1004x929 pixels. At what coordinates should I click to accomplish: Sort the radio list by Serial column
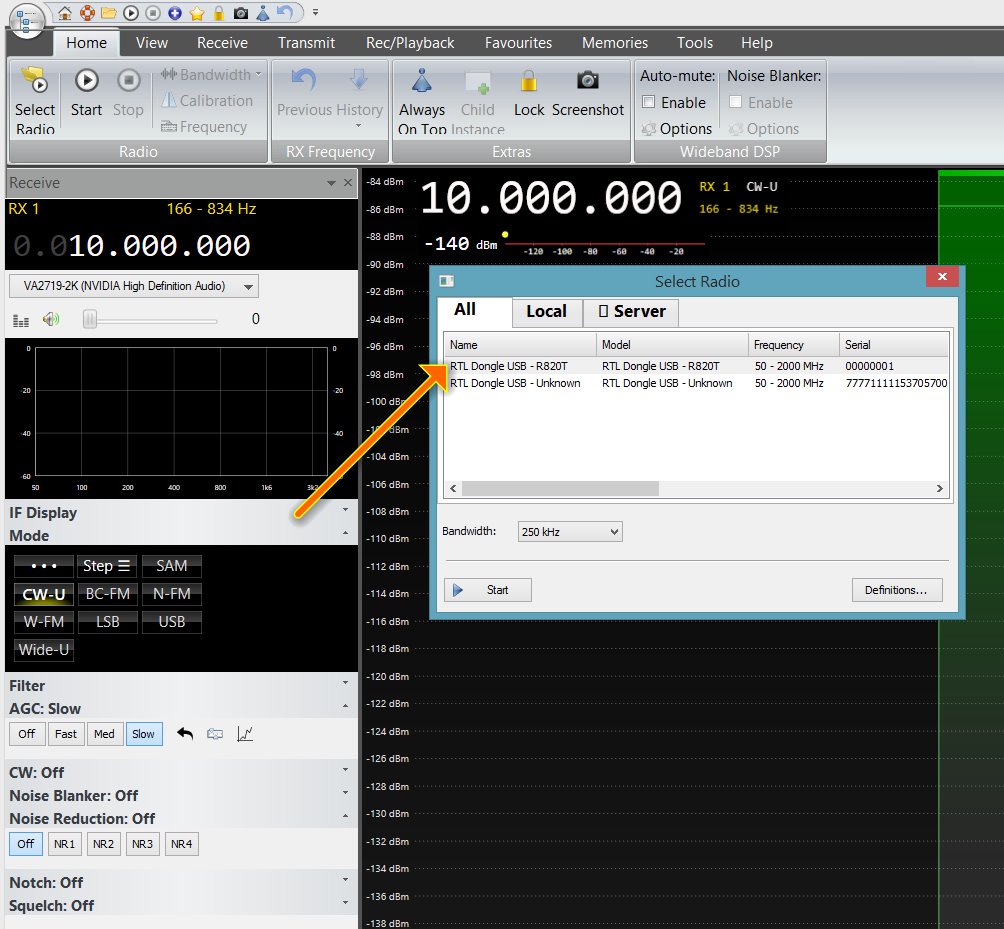tap(893, 345)
